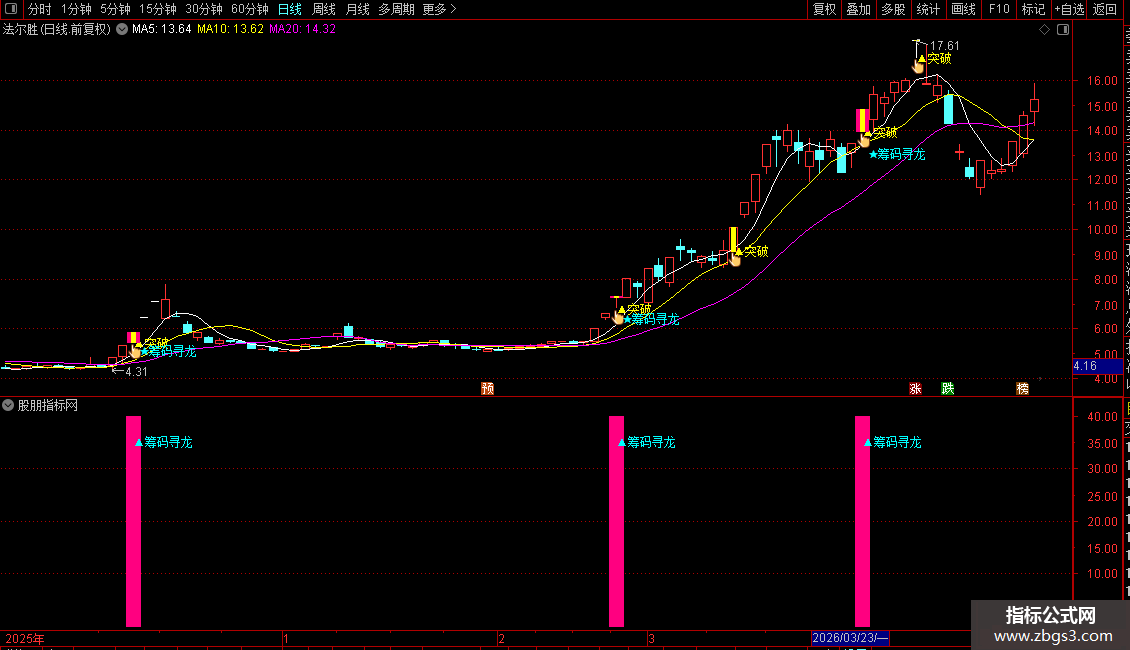Toggle 复权 price adjustment
The height and width of the screenshot is (650, 1130).
click(x=824, y=9)
